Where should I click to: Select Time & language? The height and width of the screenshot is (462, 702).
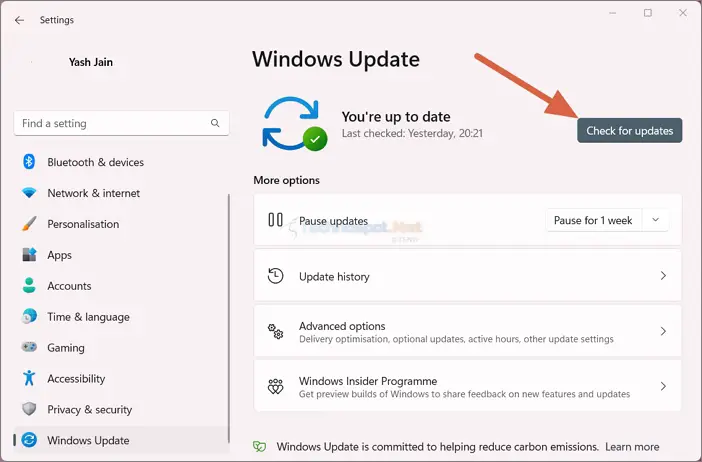121,317
